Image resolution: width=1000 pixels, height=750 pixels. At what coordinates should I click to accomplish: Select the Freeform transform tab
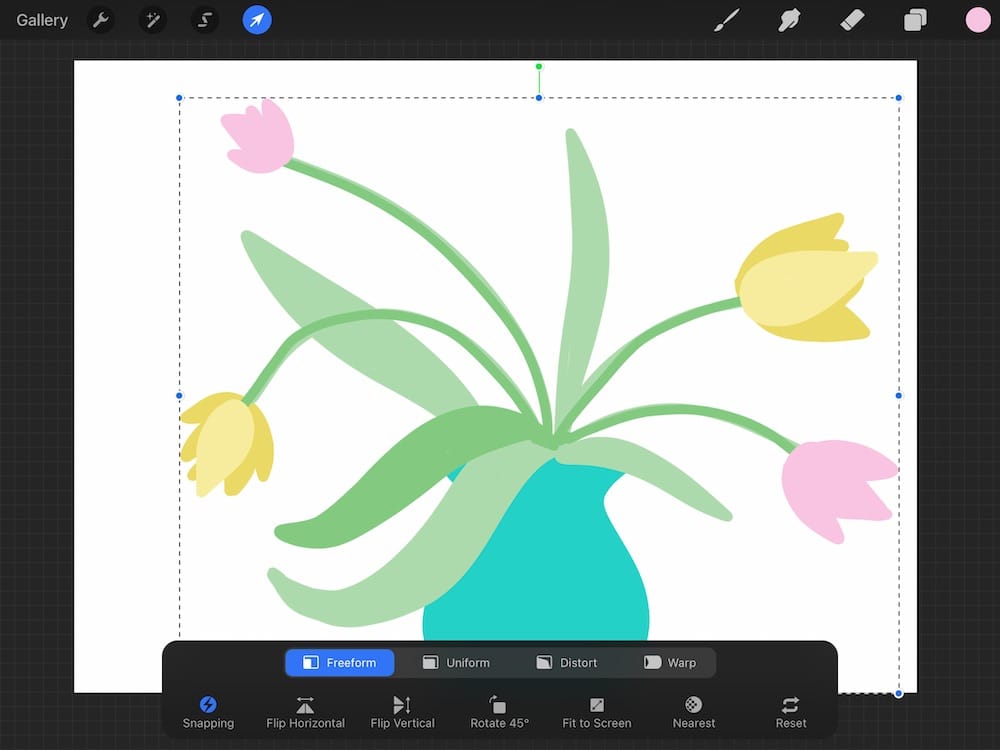[x=339, y=662]
